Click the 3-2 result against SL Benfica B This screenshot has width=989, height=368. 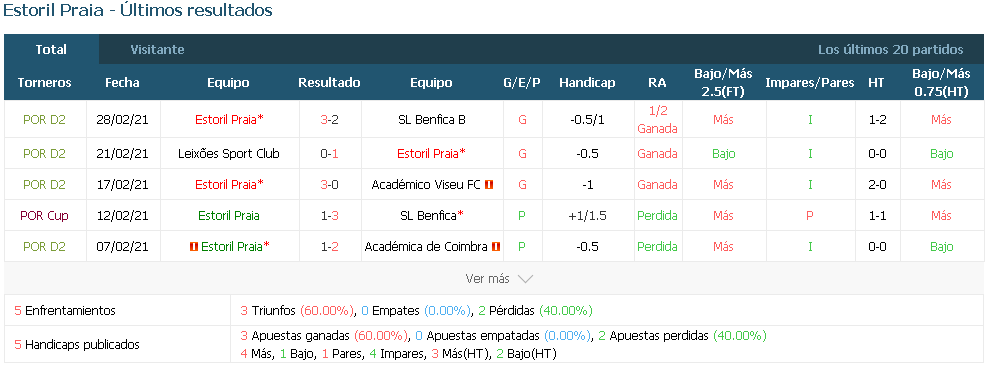tap(329, 119)
